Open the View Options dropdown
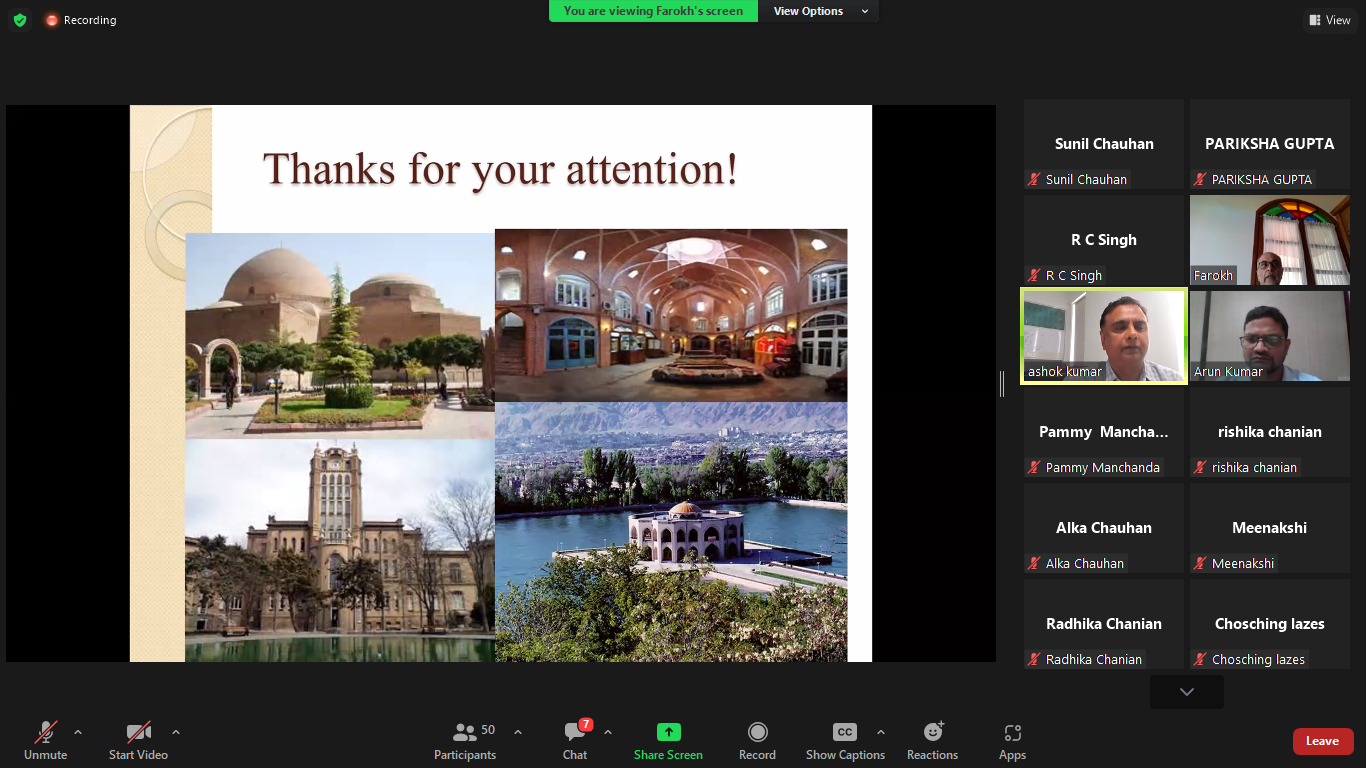1366x768 pixels. click(819, 11)
